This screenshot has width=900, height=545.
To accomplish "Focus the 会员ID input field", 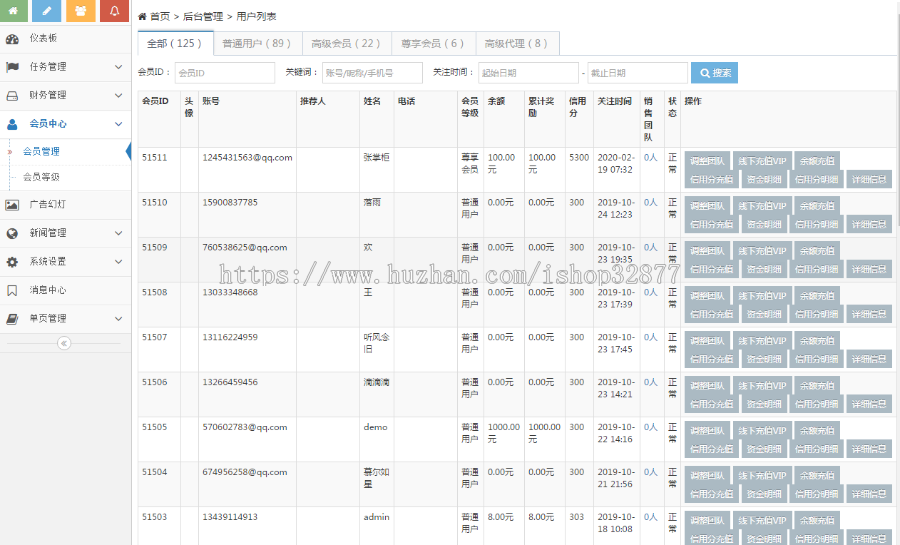I will pos(224,73).
